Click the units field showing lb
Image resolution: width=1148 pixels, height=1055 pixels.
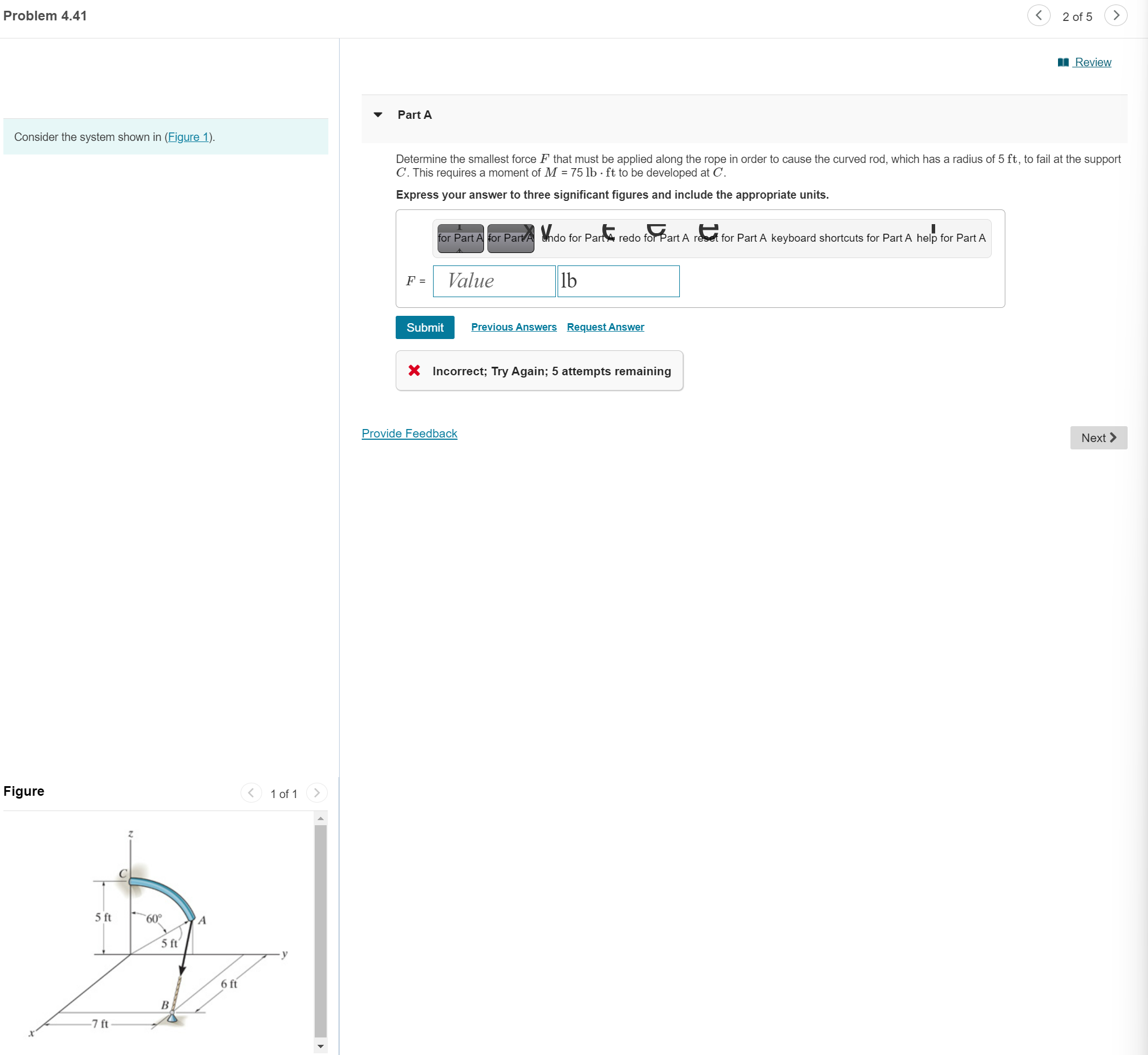(618, 281)
